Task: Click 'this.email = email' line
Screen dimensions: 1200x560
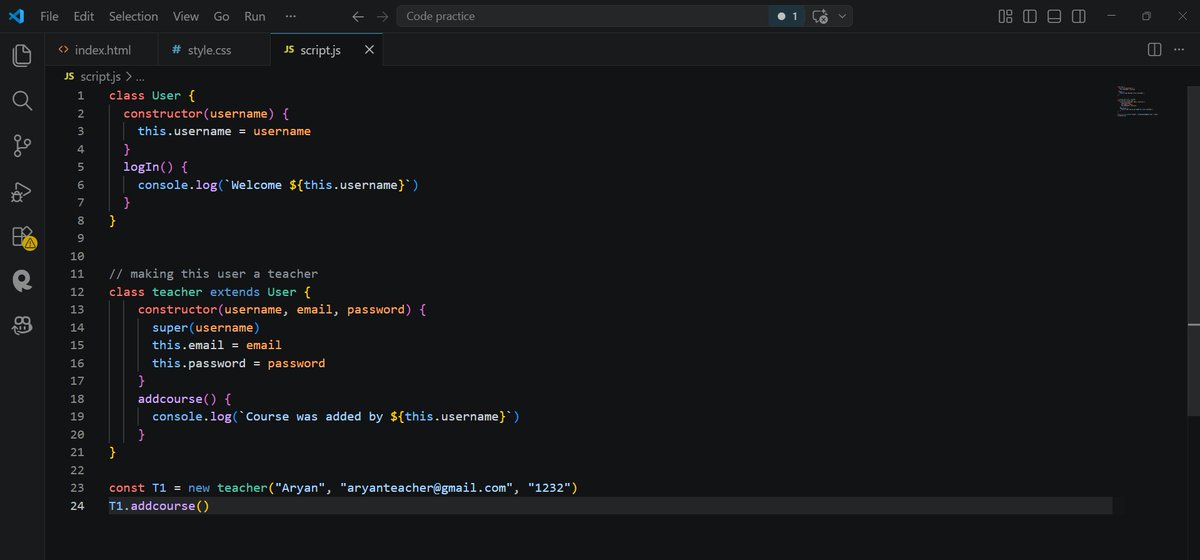Action: click(x=217, y=345)
